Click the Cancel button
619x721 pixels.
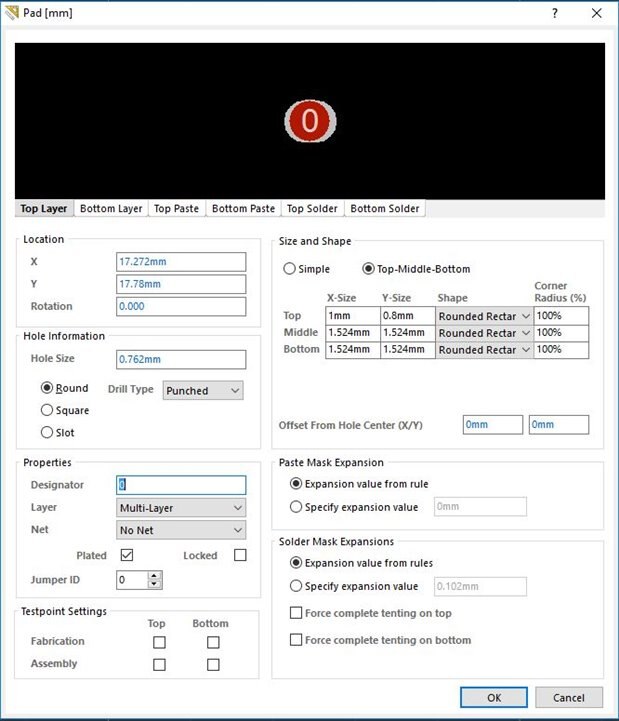pyautogui.click(x=568, y=697)
